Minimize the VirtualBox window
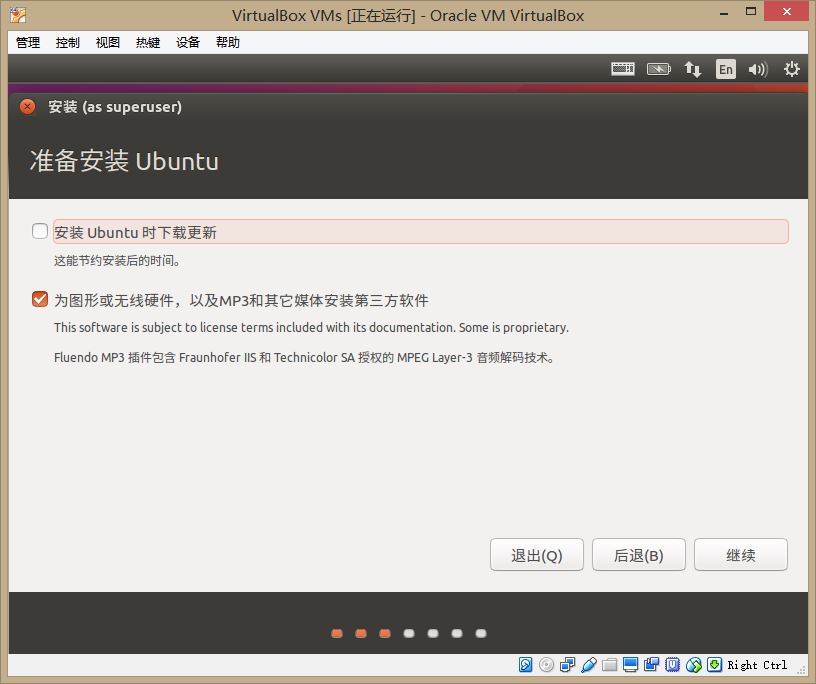The image size is (816, 684). [724, 14]
